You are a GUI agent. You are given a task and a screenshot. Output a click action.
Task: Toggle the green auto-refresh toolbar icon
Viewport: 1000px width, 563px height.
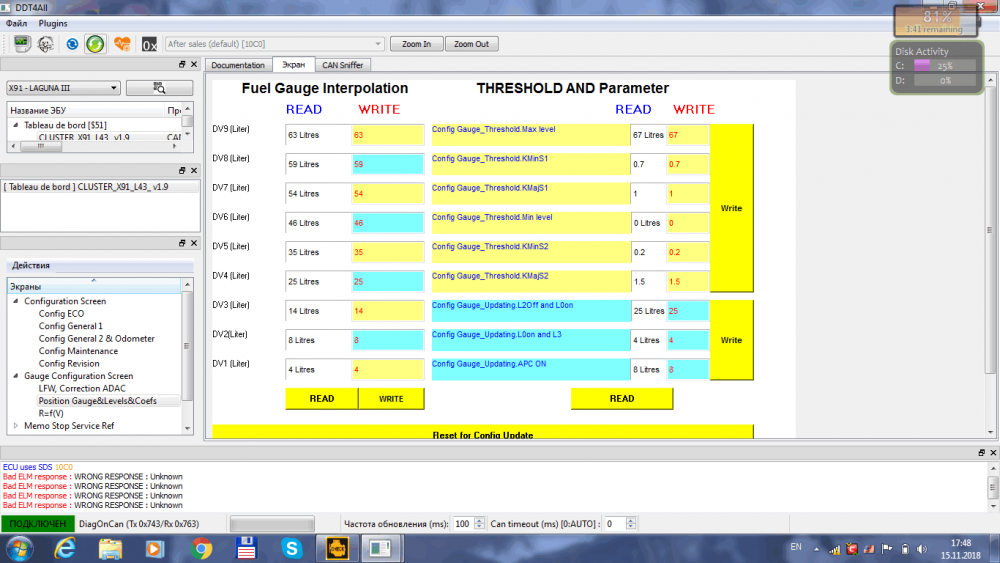pyautogui.click(x=95, y=44)
